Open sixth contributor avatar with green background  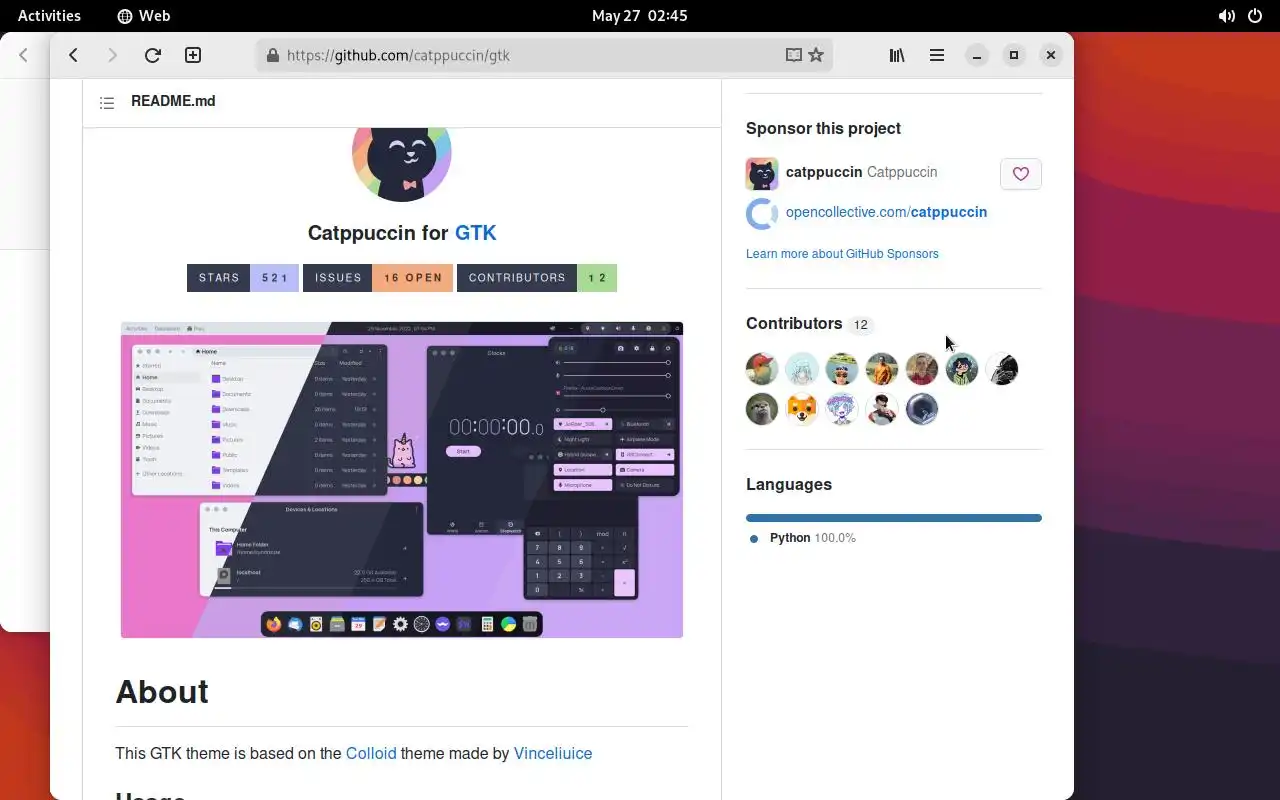coord(962,369)
